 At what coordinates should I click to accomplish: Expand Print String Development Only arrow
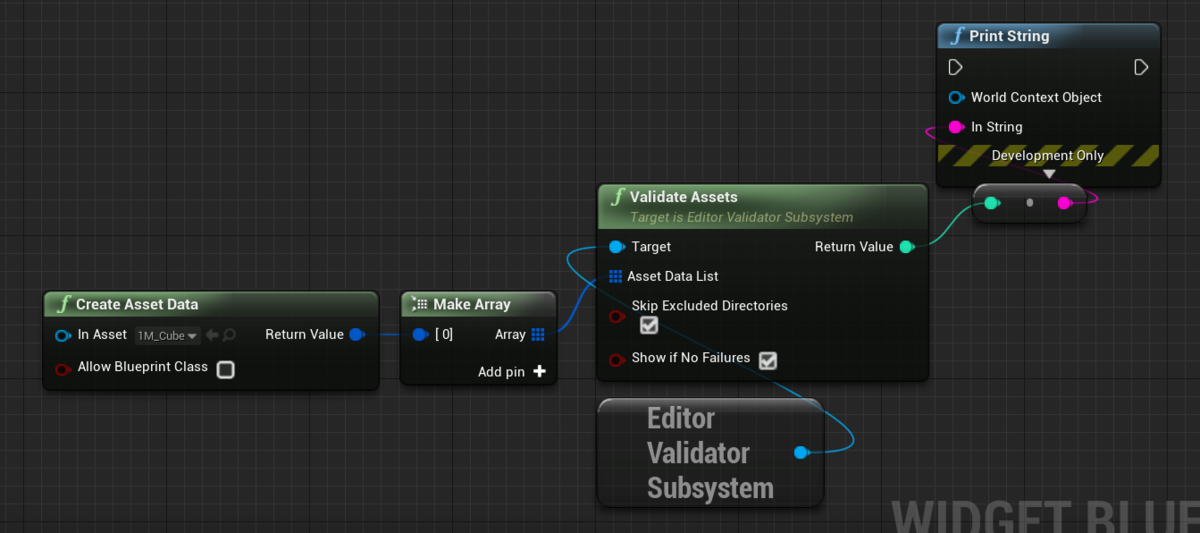click(1049, 174)
